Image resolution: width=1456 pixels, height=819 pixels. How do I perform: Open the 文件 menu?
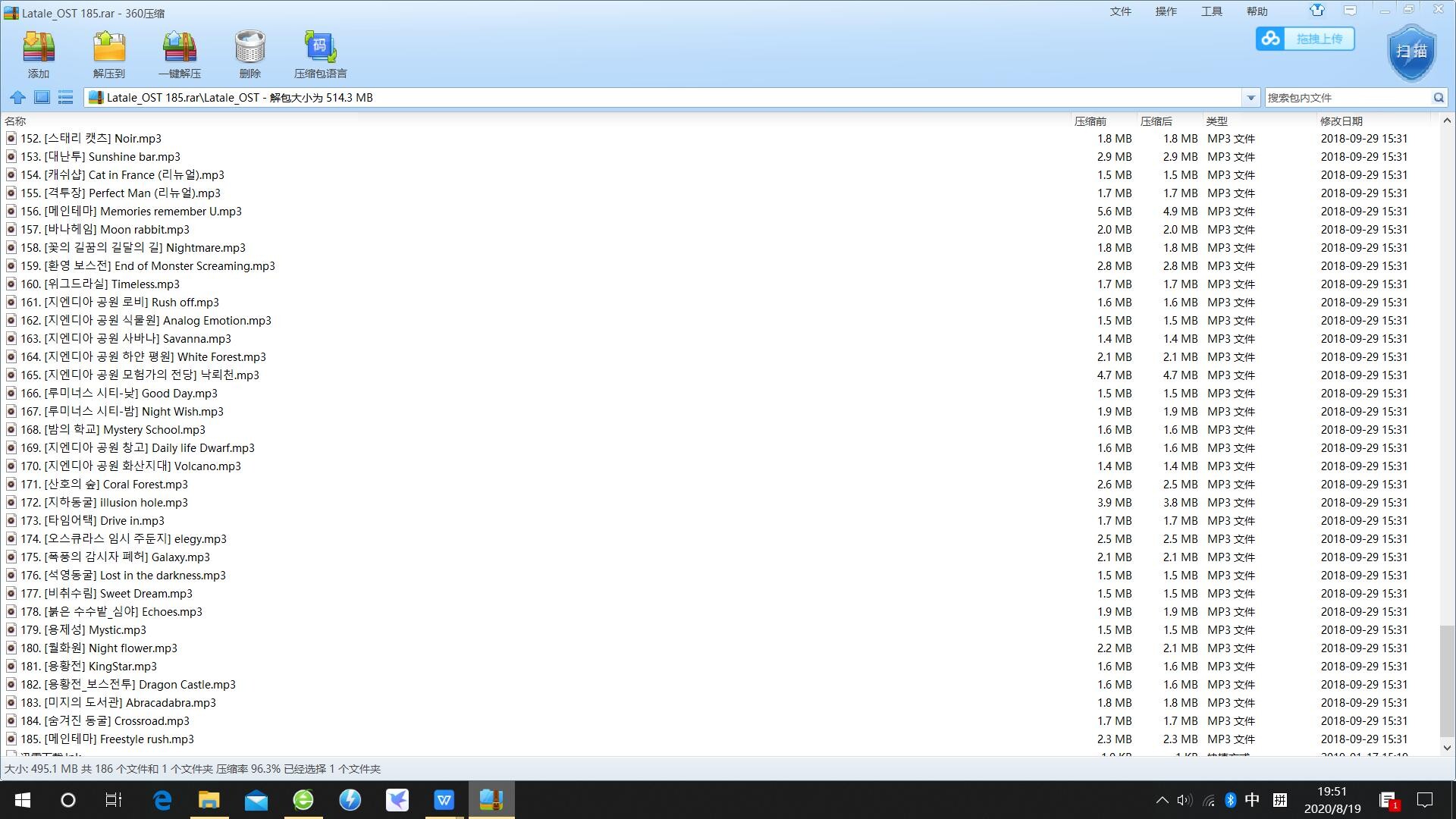[x=1120, y=11]
